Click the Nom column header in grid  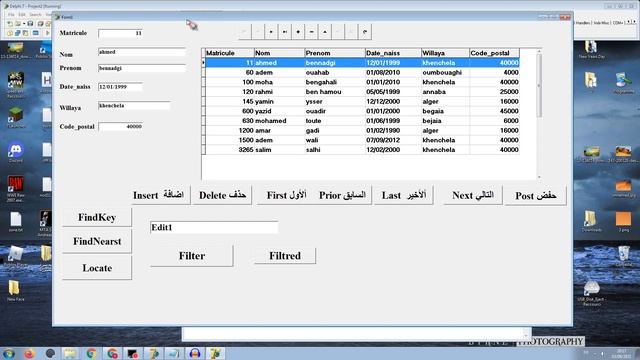point(279,53)
